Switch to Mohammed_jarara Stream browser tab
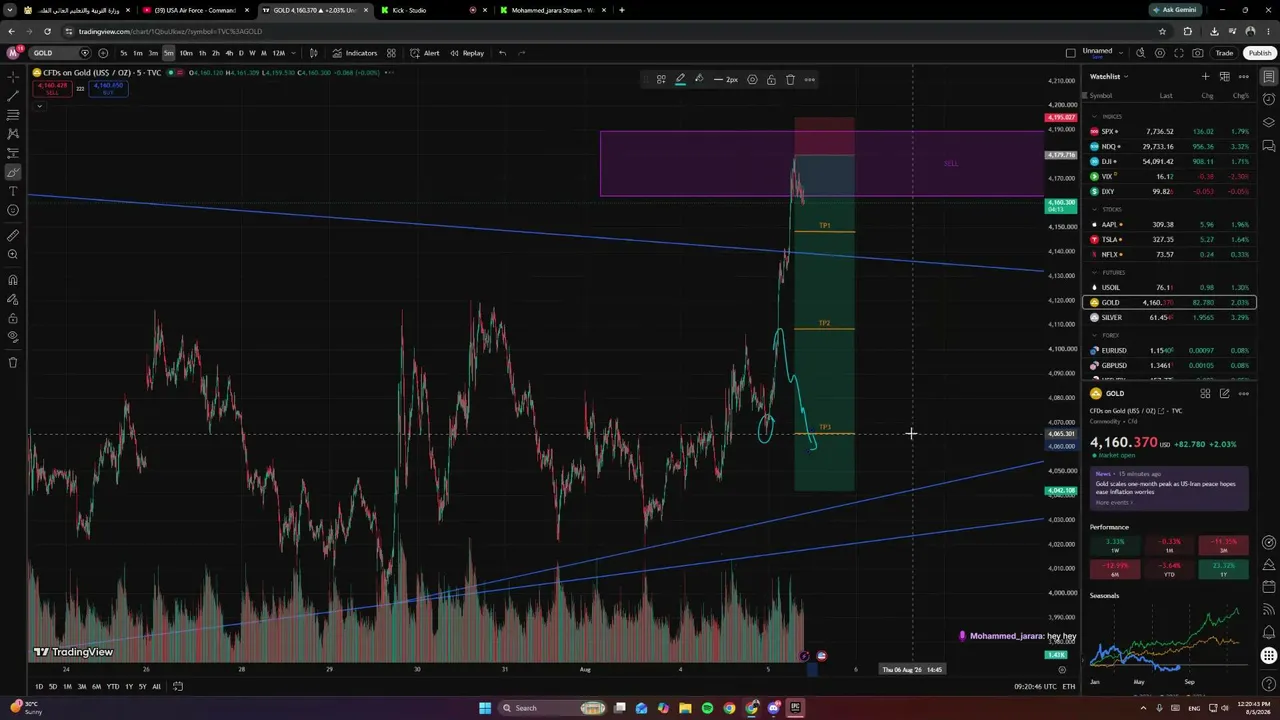Screen dimensions: 1280x720 pyautogui.click(x=552, y=10)
